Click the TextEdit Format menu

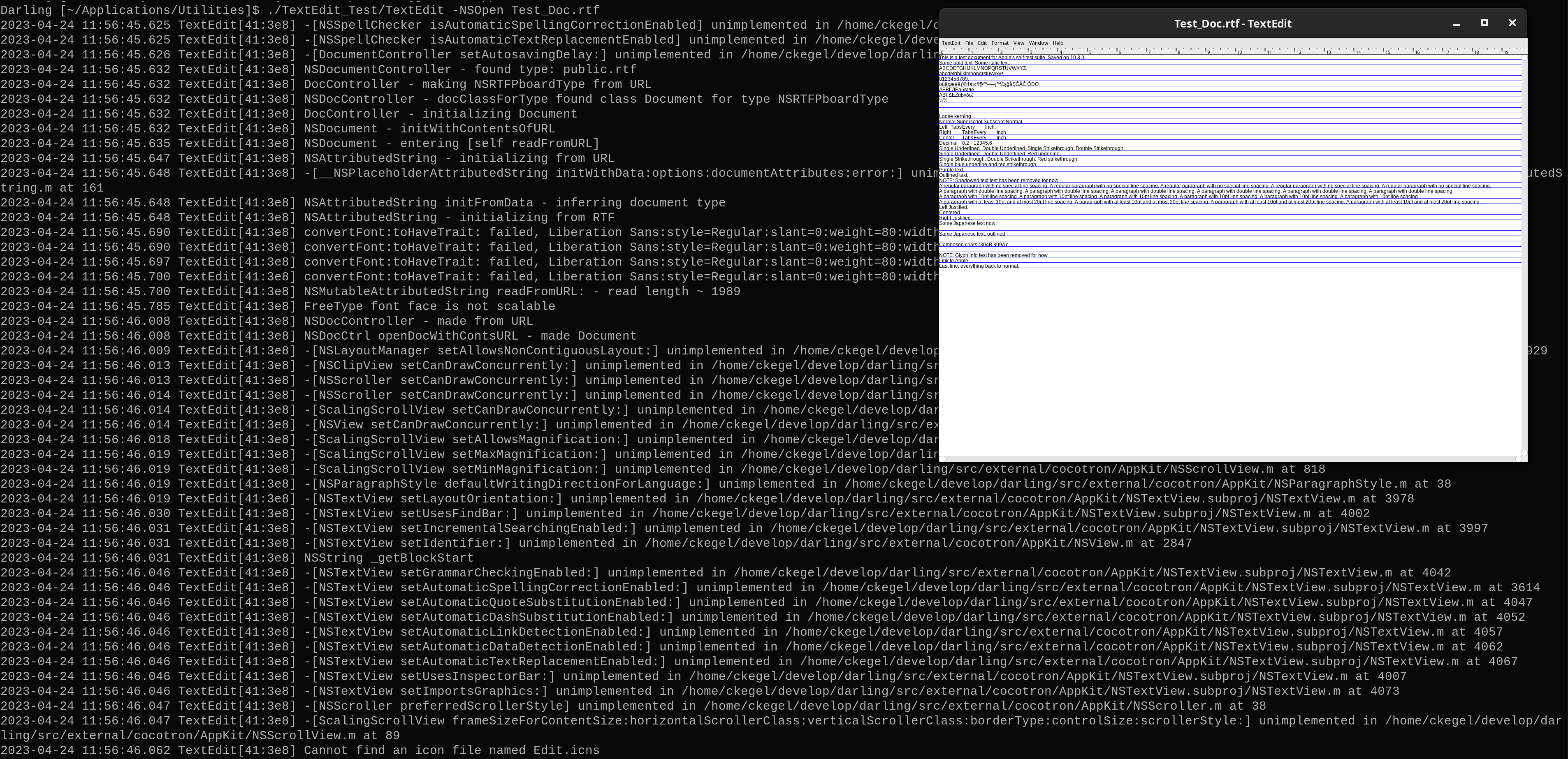tap(1000, 43)
